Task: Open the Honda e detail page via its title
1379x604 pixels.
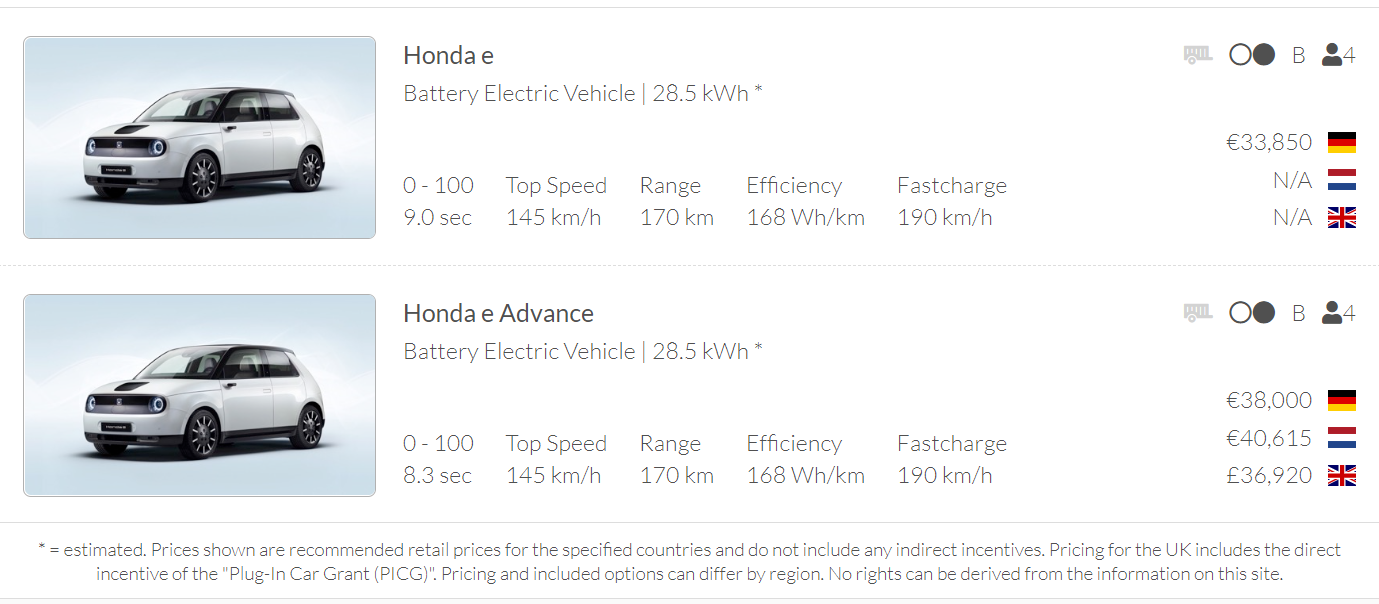Action: pyautogui.click(x=447, y=55)
